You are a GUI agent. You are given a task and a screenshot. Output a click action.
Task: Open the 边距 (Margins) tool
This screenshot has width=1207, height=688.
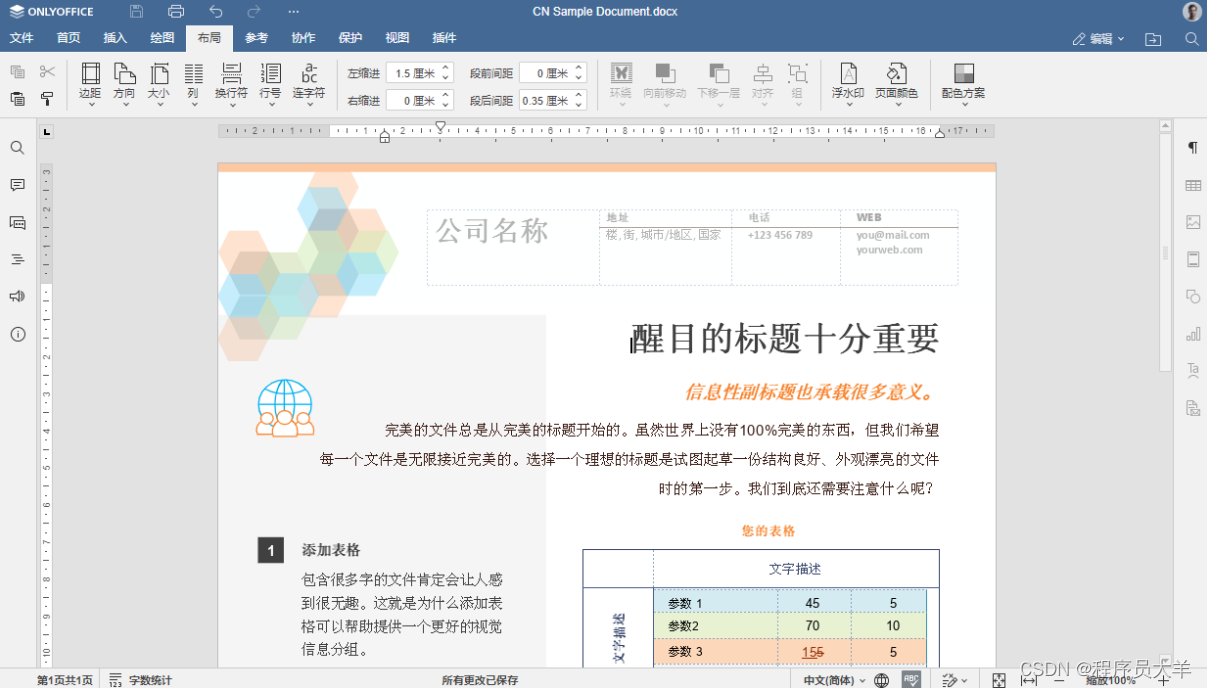(90, 83)
